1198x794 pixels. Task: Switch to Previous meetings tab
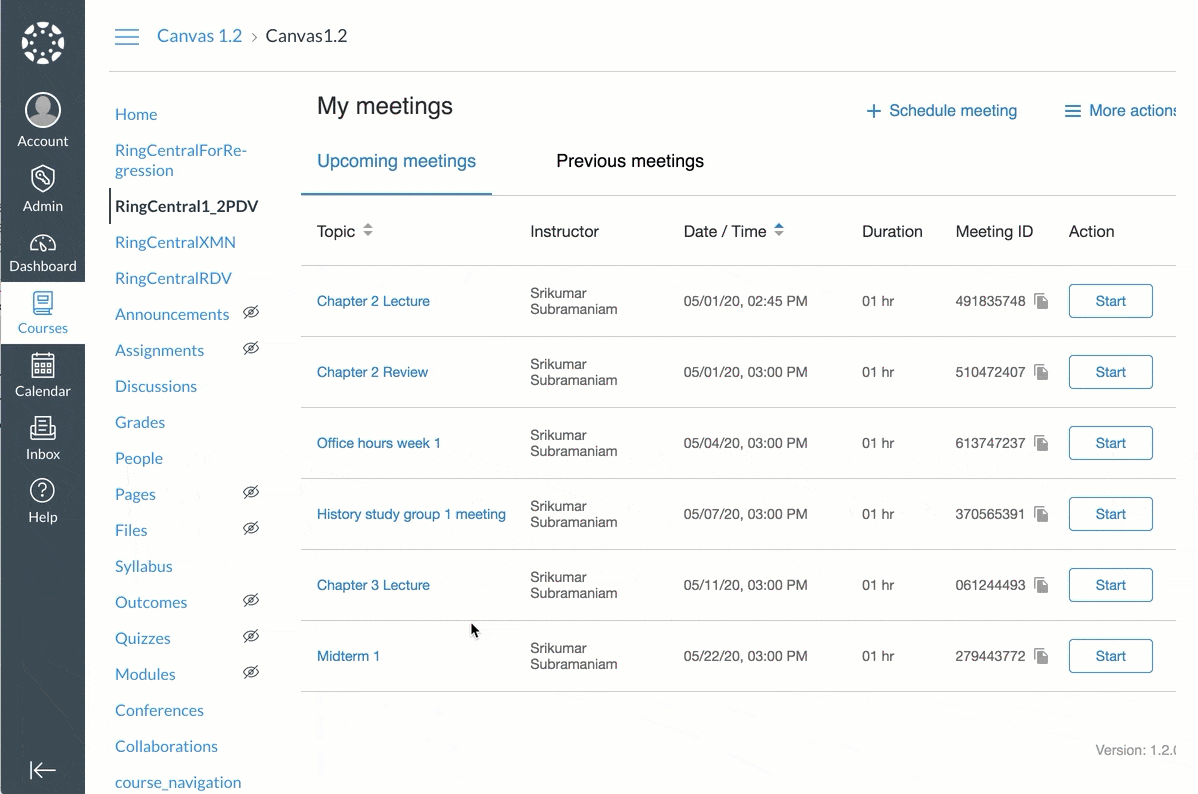pos(630,161)
